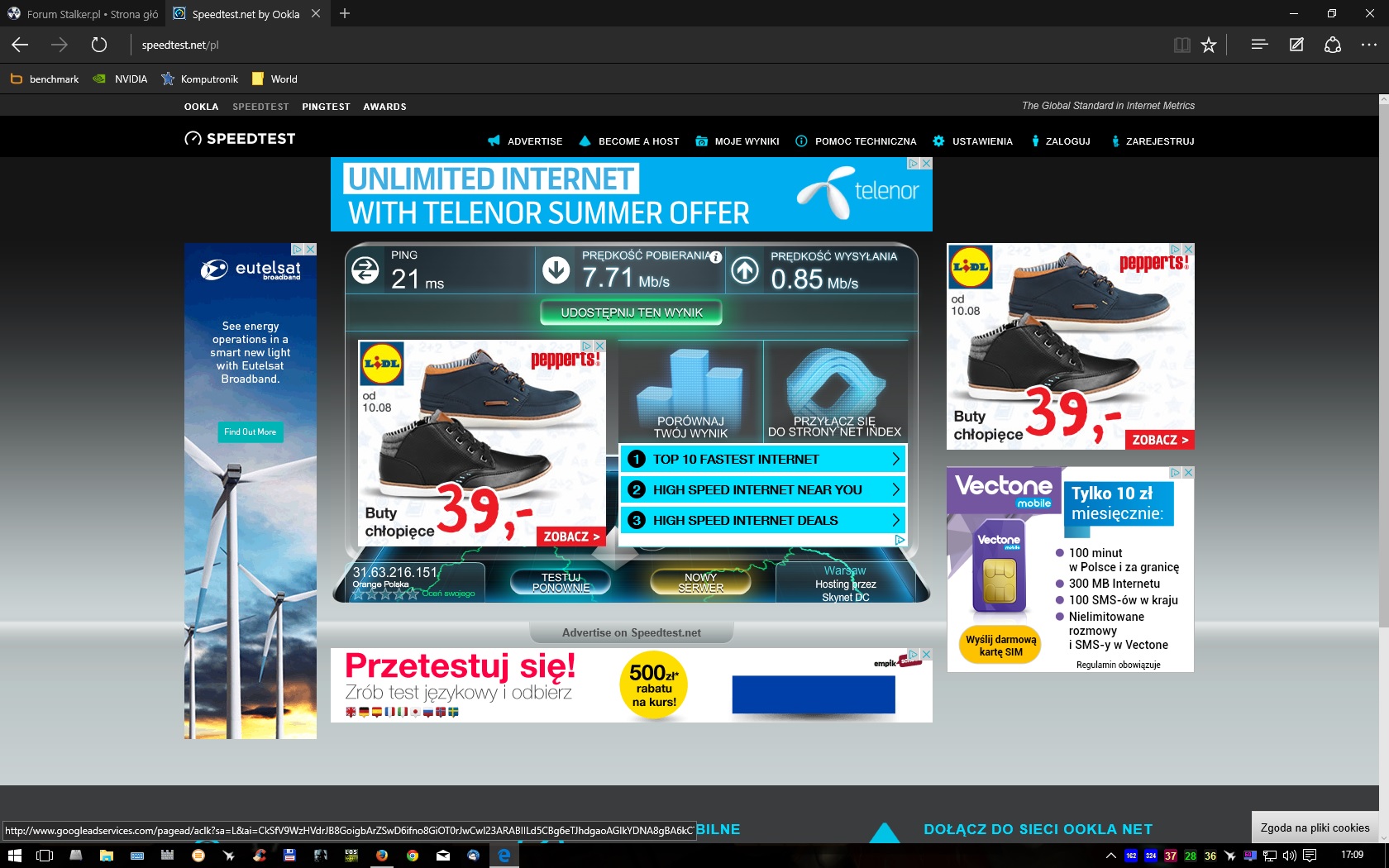Screen dimensions: 1389x868
Task: Click the upload arrow icon
Action: tap(745, 270)
